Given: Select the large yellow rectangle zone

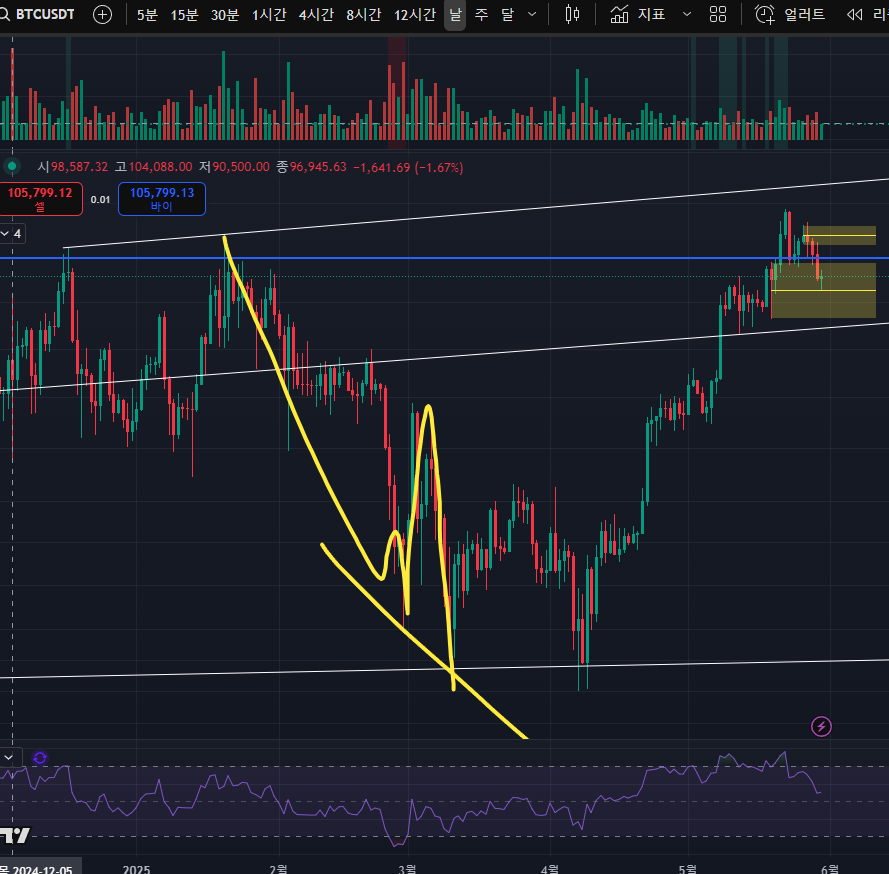Looking at the screenshot, I should coord(823,290).
